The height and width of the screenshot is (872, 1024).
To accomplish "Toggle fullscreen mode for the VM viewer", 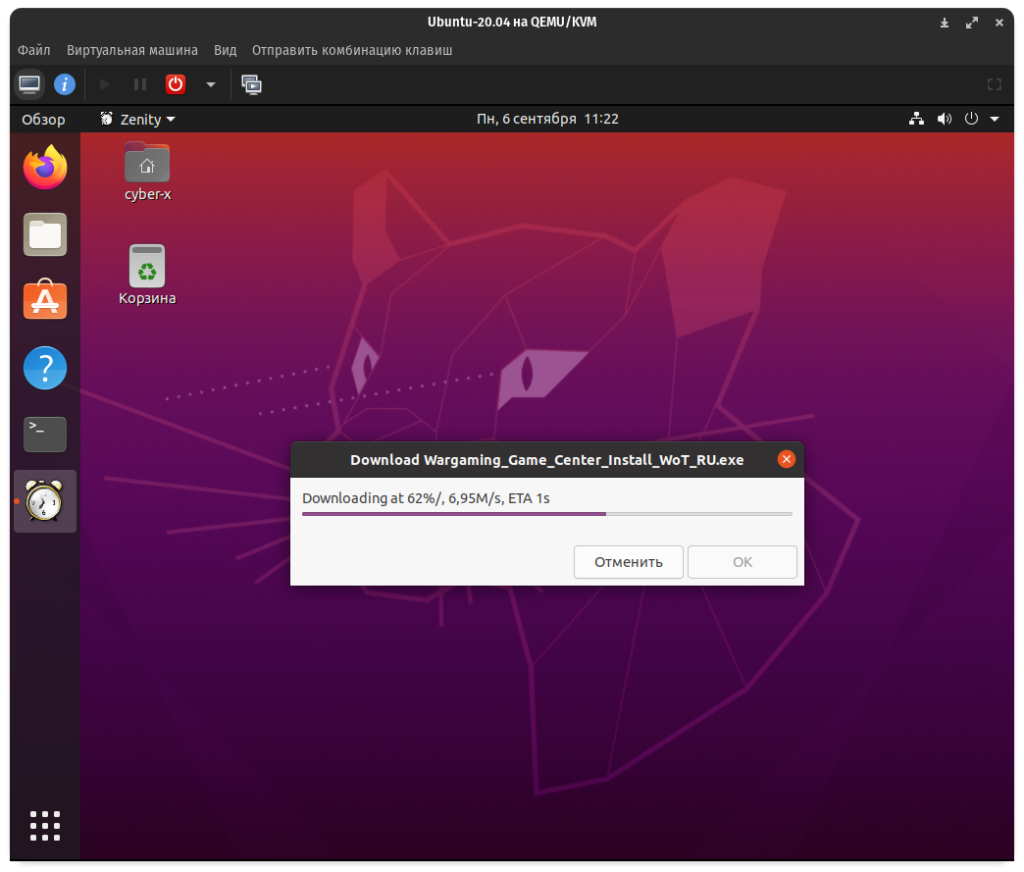I will click(x=994, y=85).
